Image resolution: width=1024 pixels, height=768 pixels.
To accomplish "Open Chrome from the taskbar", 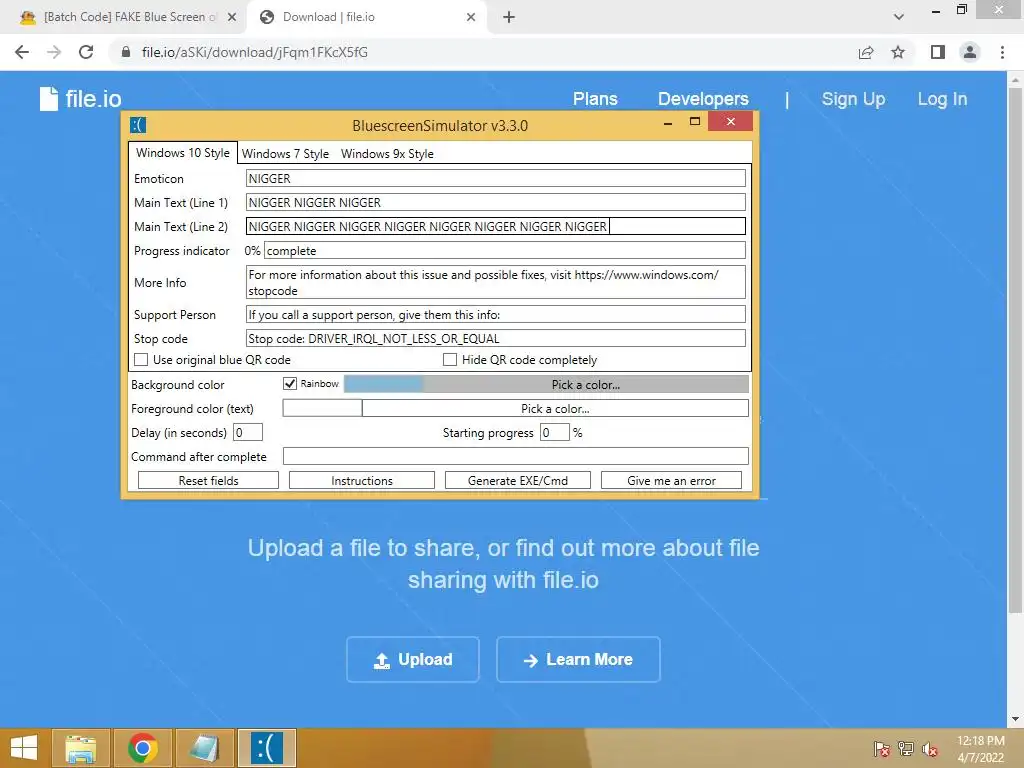I will (x=142, y=748).
